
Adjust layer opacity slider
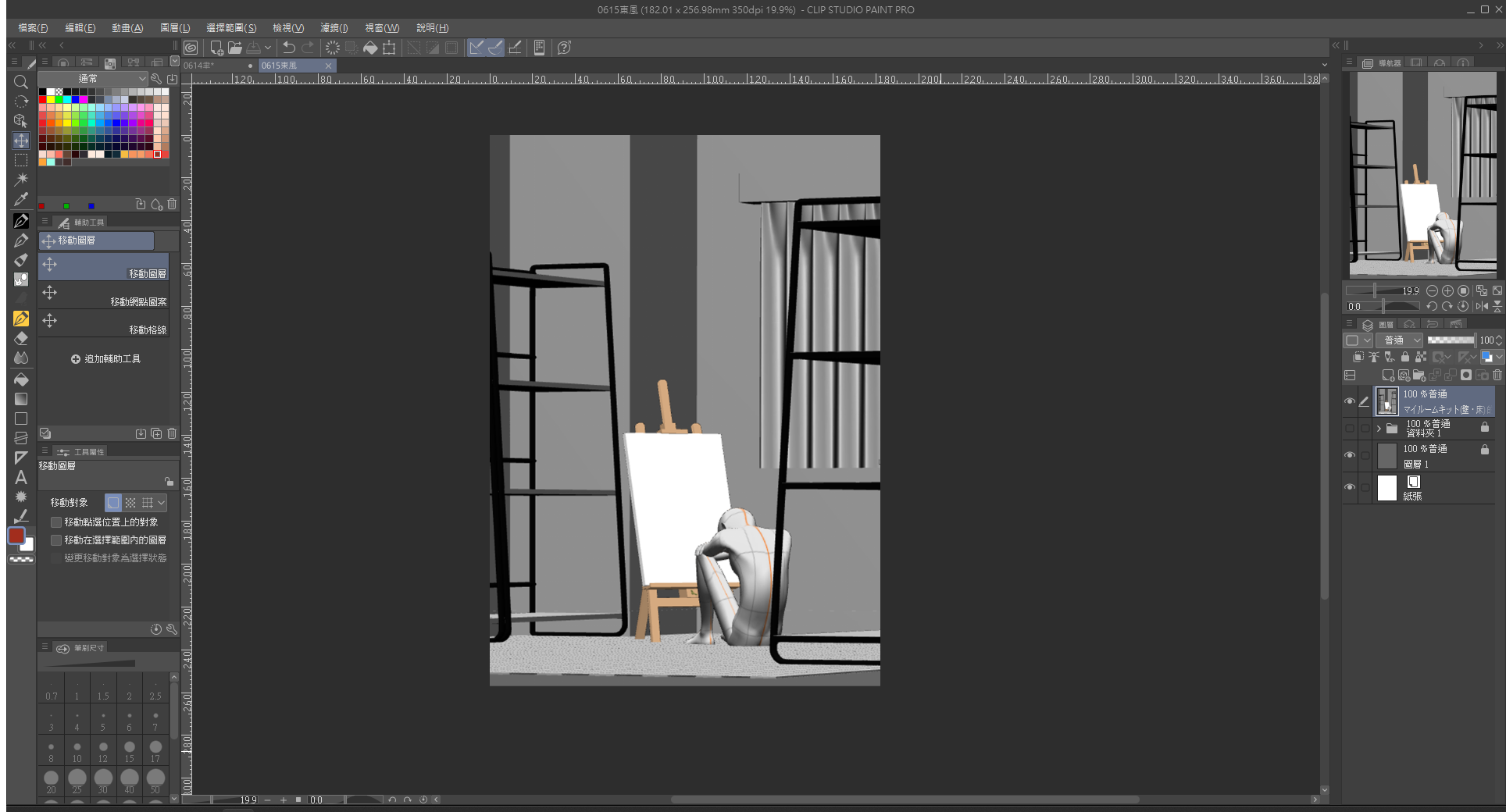tap(1451, 340)
